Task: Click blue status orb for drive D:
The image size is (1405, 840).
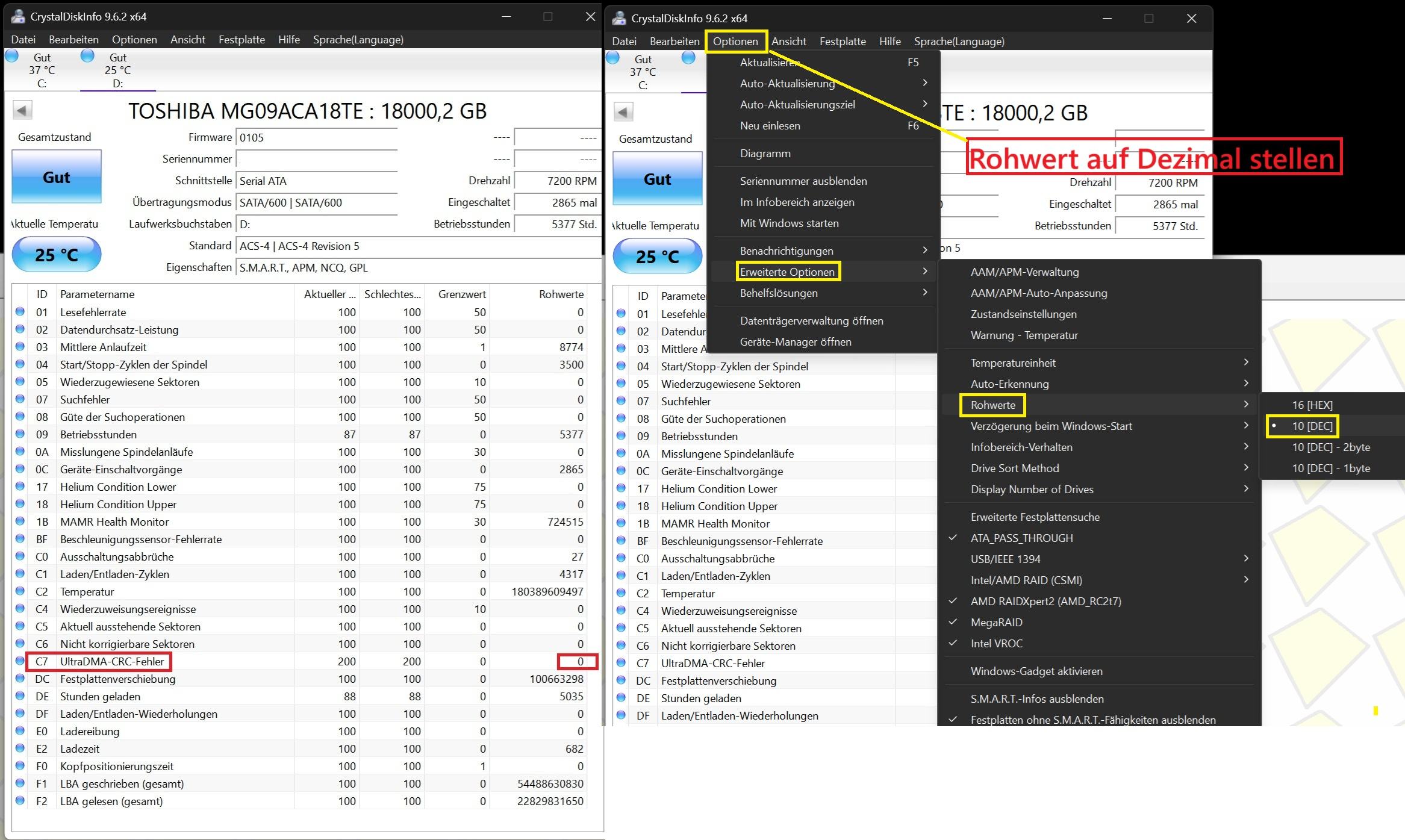Action: pyautogui.click(x=87, y=56)
